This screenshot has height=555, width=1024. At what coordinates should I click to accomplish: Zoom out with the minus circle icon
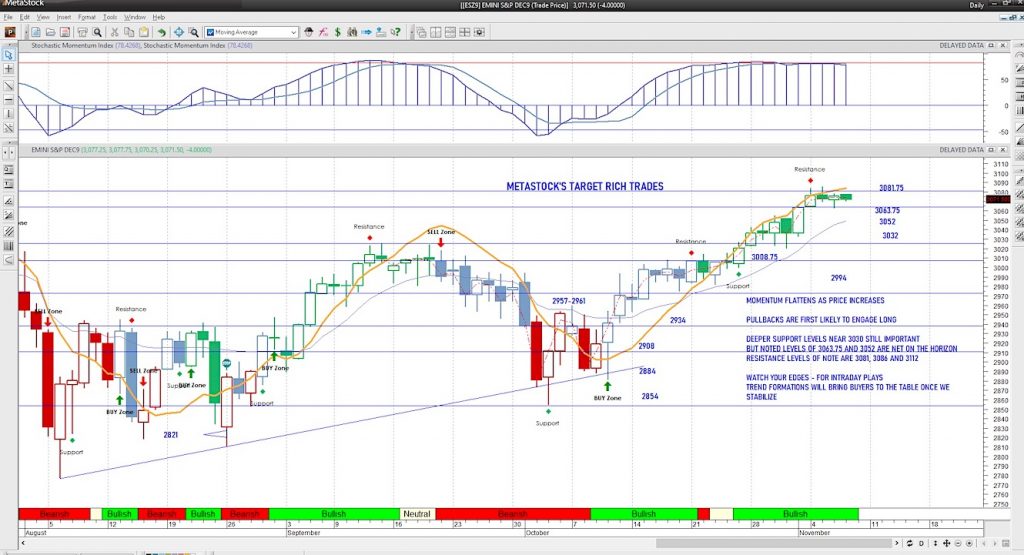point(958,543)
